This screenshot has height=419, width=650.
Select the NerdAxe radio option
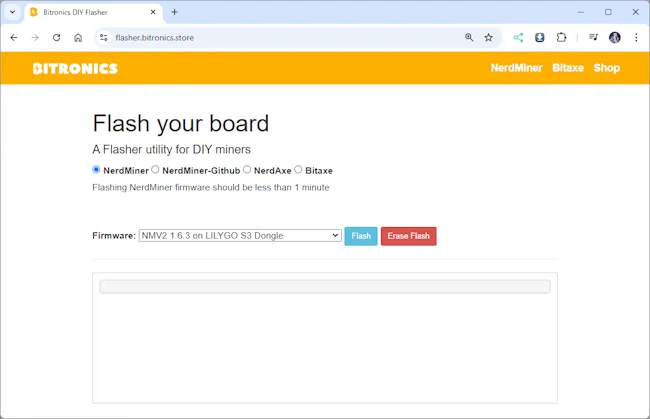247,170
